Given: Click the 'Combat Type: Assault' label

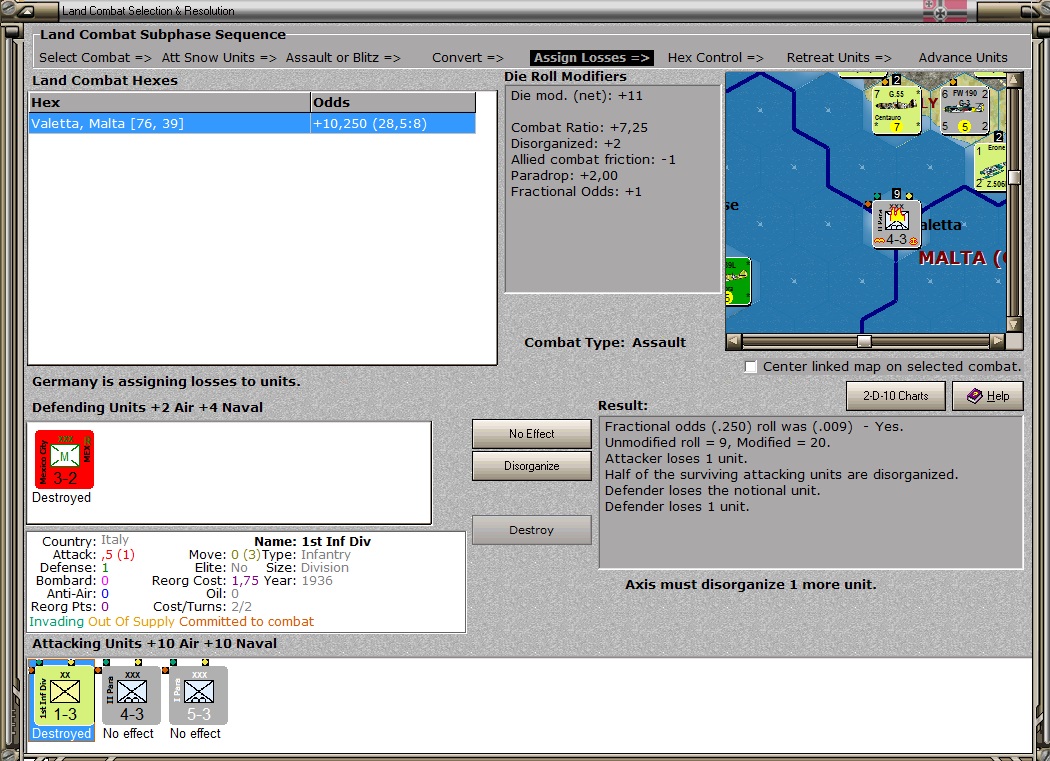Looking at the screenshot, I should 605,342.
